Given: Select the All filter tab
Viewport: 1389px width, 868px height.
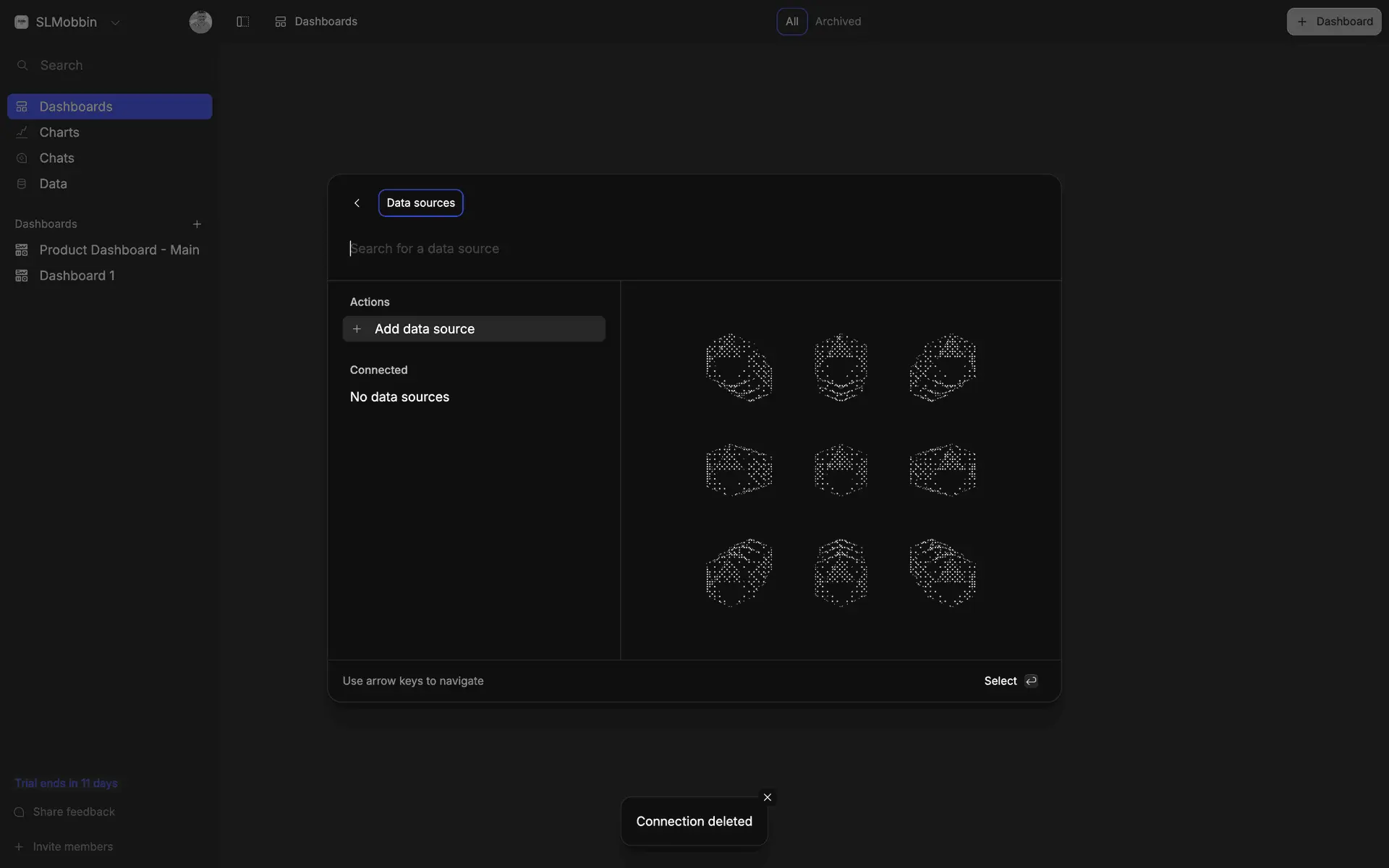Looking at the screenshot, I should point(791,22).
